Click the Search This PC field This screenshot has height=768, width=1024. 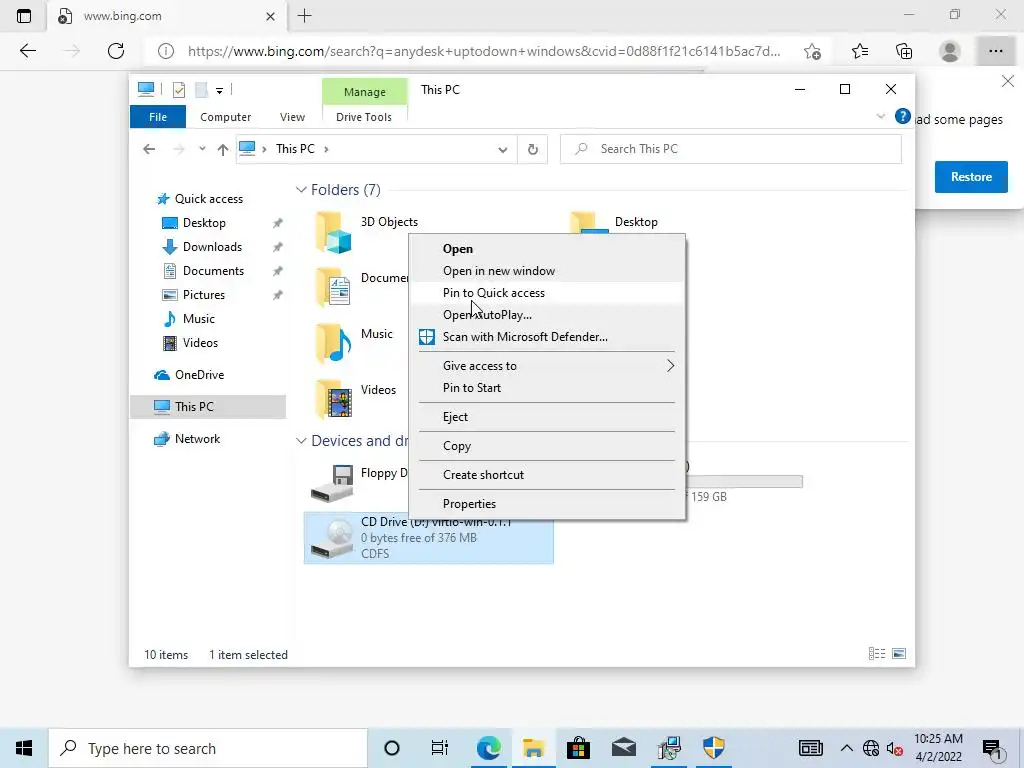click(731, 149)
